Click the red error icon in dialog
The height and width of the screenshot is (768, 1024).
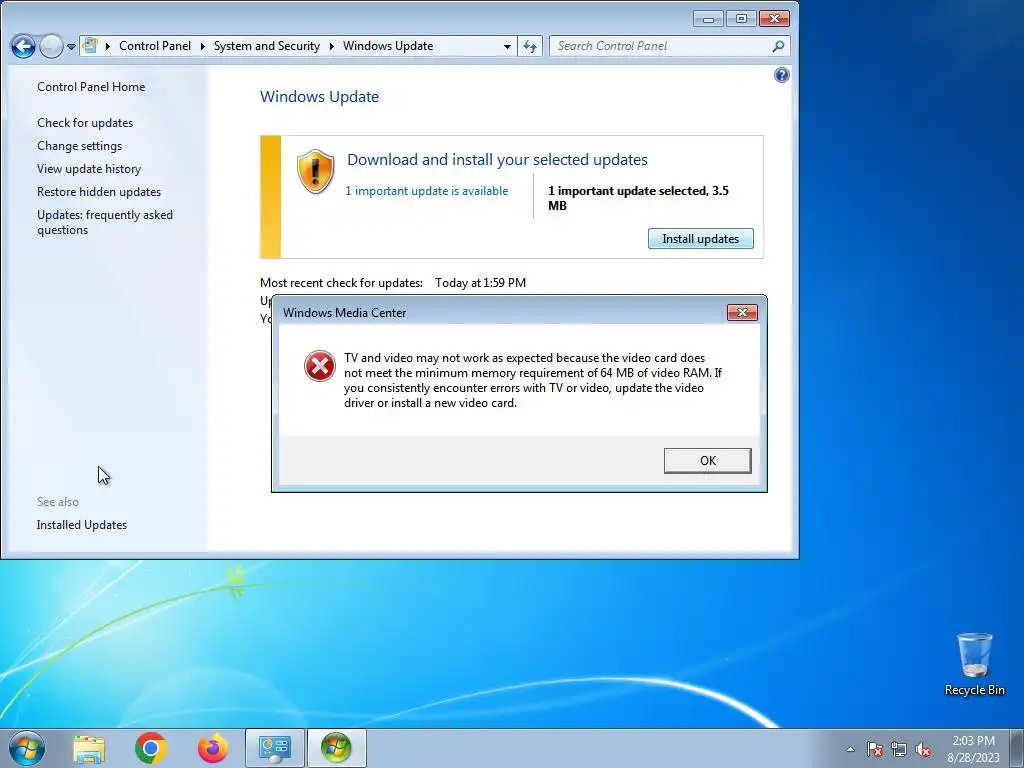(320, 366)
